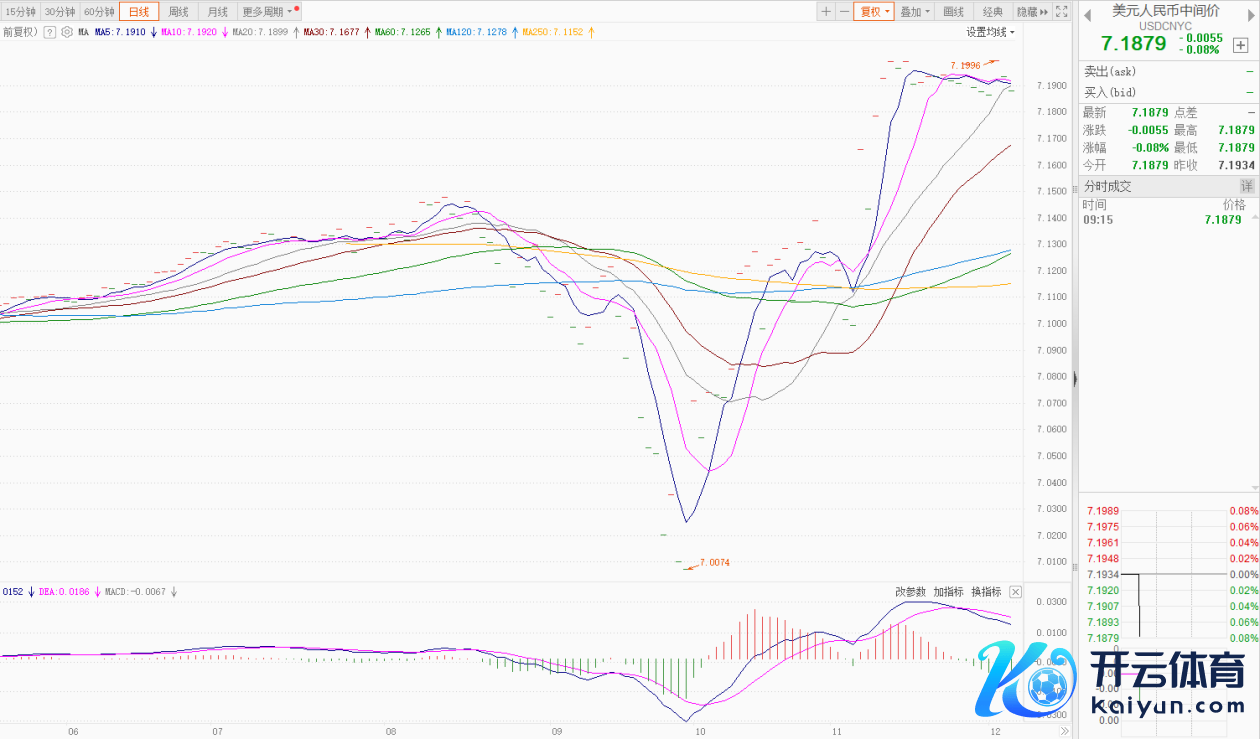Screen dimensions: 1260x739
Task: Open moving average settings gear icon
Action: (67, 32)
